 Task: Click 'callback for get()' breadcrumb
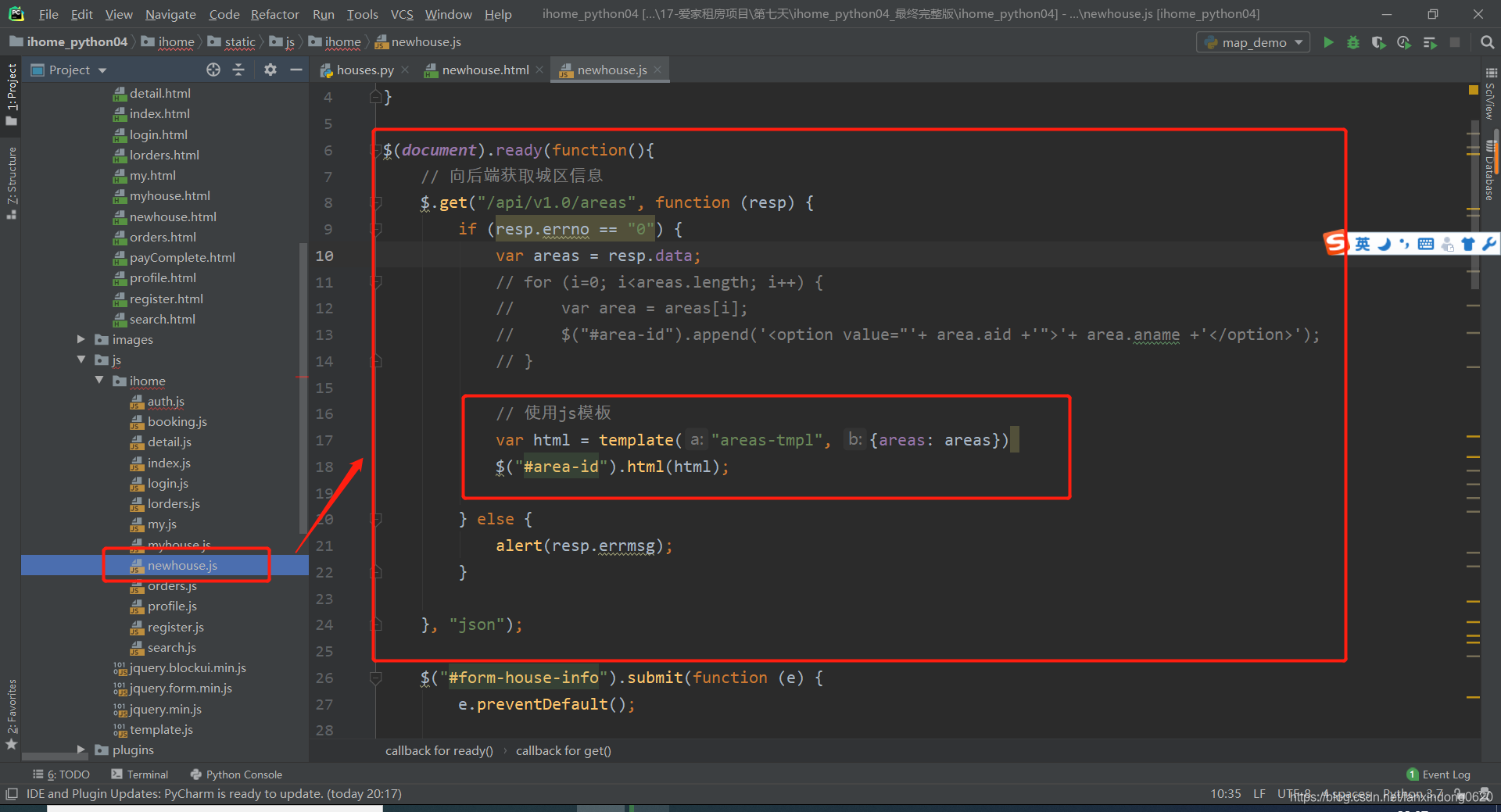pos(563,750)
